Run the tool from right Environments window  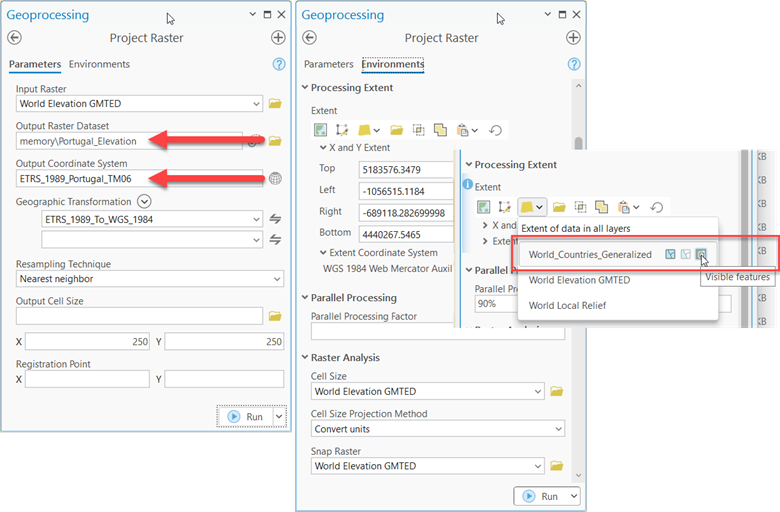540,496
